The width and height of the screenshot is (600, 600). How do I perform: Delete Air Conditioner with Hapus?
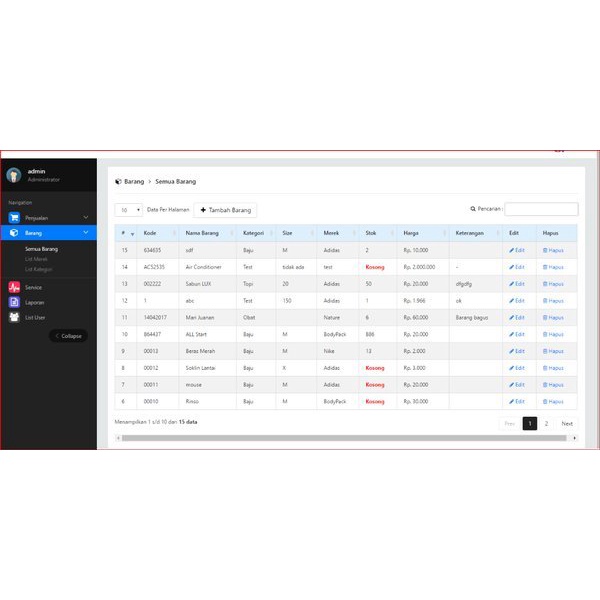[553, 267]
